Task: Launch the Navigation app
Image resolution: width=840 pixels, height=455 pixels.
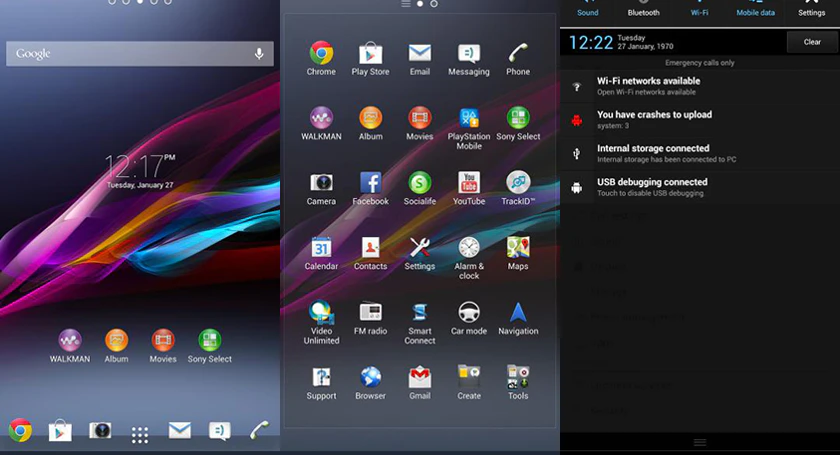Action: coord(518,317)
